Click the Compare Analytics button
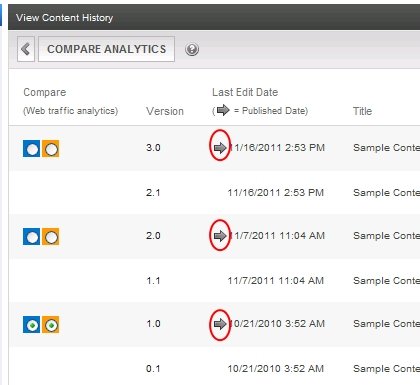Screen dimensions: 420x385 (x=106, y=49)
